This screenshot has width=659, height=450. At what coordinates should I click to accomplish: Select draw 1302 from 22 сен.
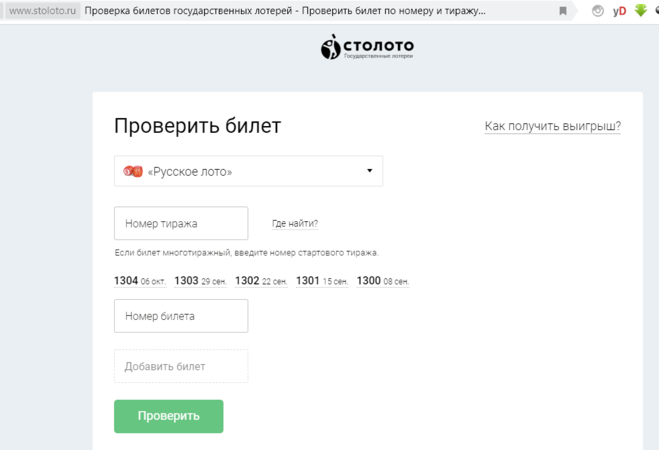pyautogui.click(x=261, y=281)
